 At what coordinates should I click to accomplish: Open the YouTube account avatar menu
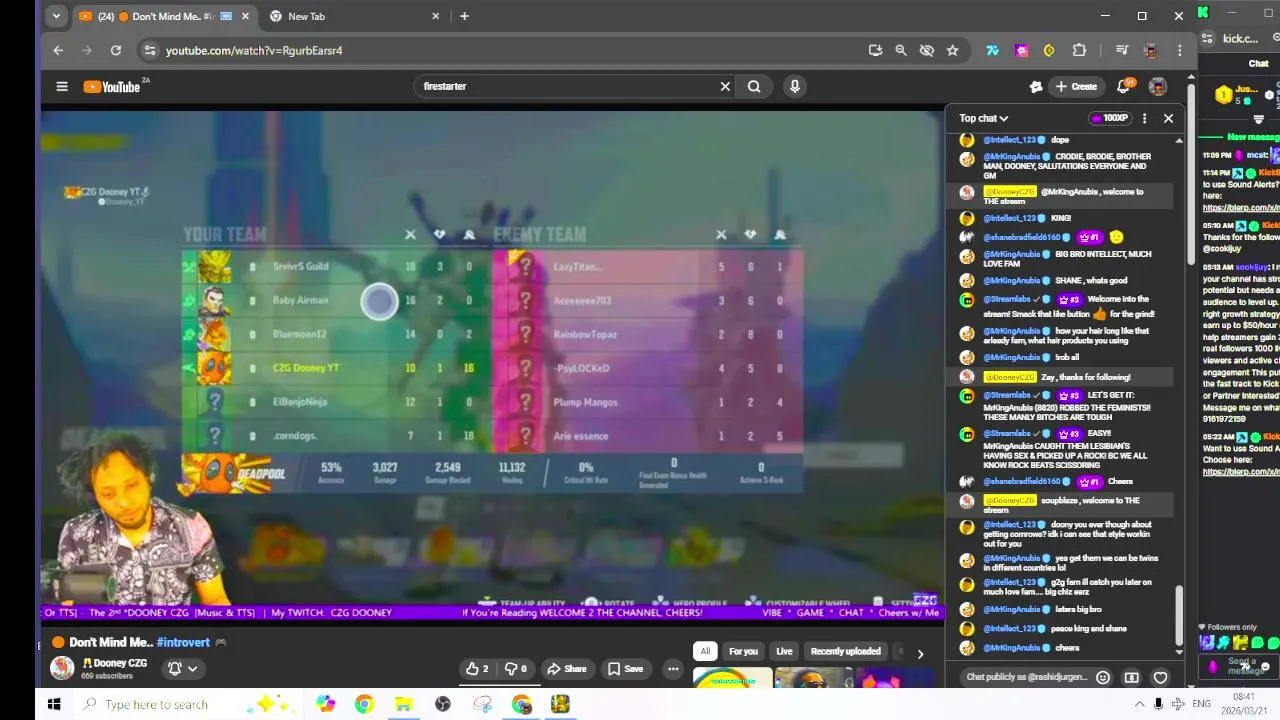point(1157,86)
